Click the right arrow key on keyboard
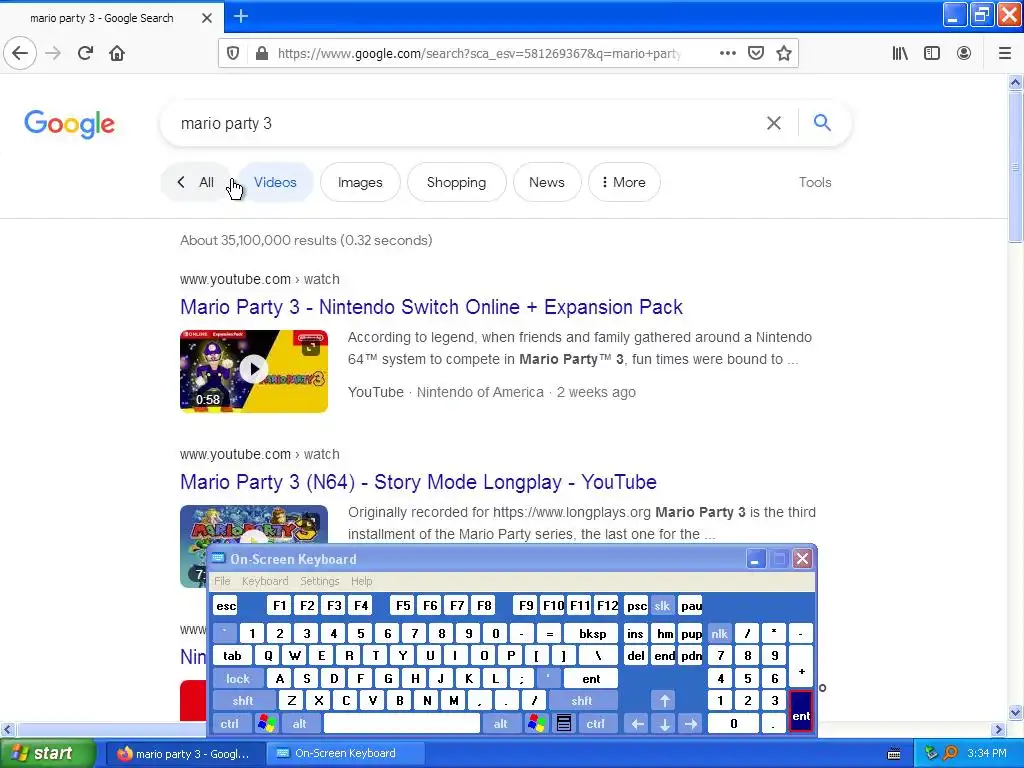 [x=691, y=724]
